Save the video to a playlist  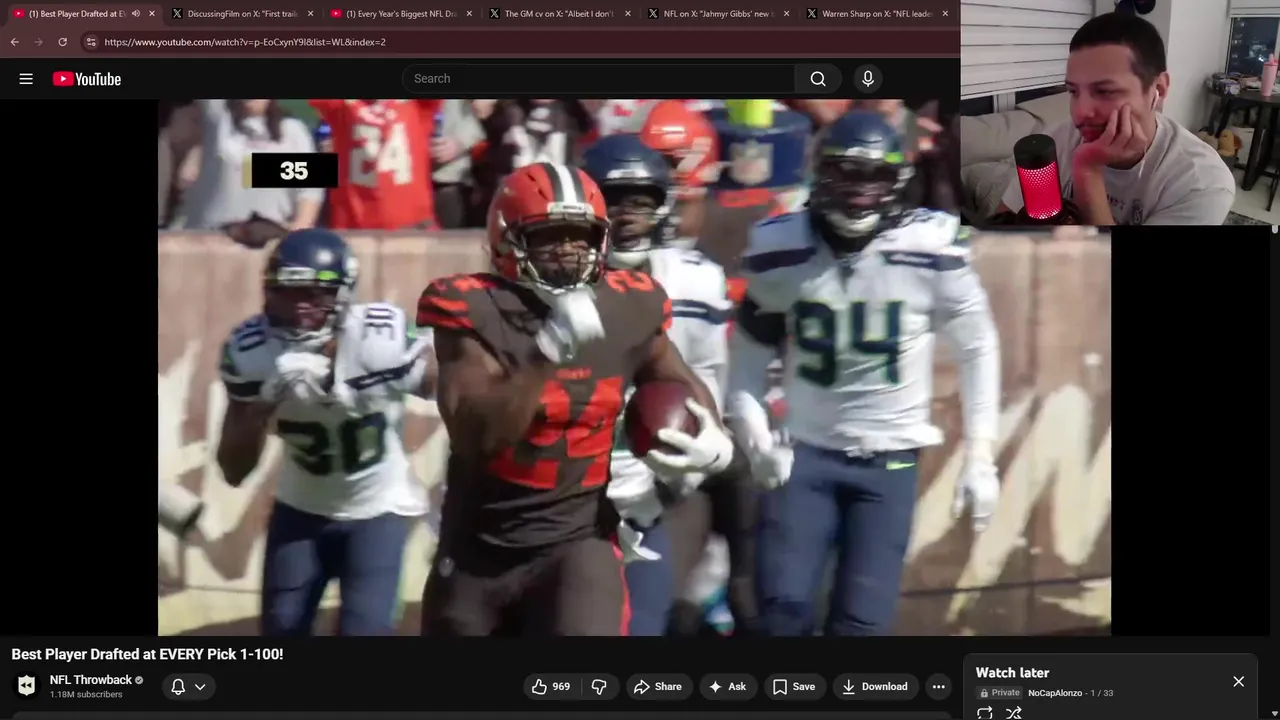793,686
